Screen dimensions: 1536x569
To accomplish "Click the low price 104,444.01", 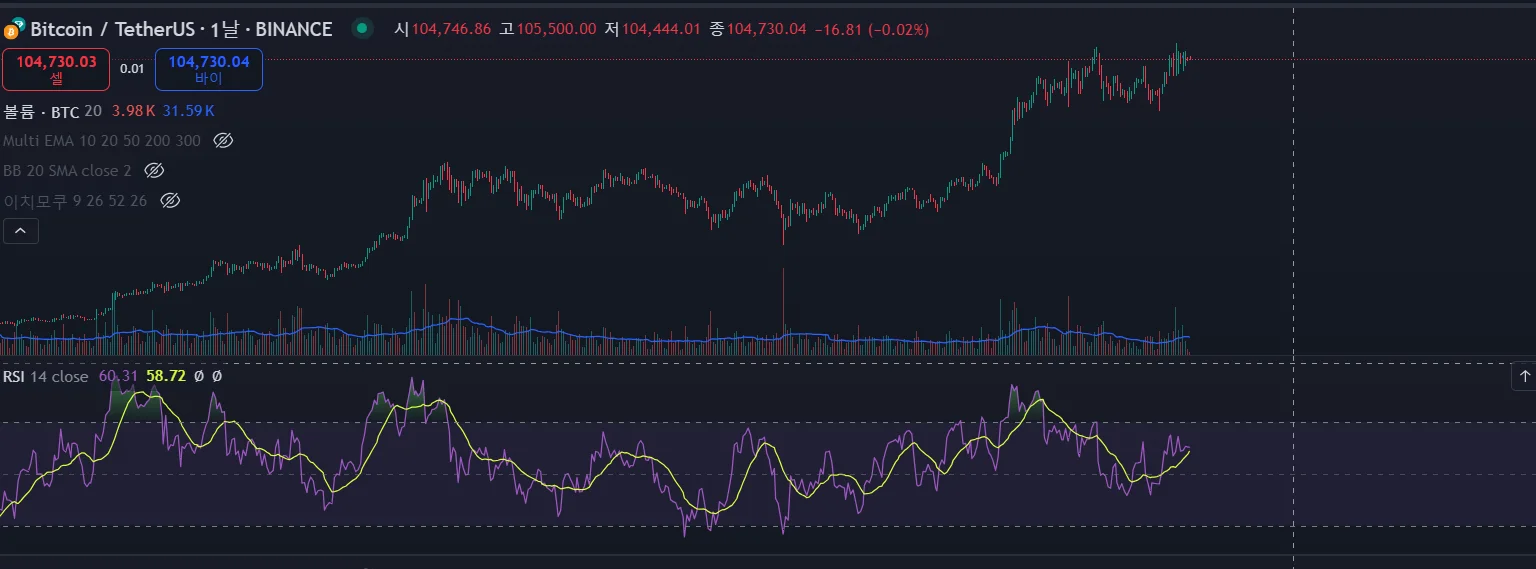I will pyautogui.click(x=661, y=29).
